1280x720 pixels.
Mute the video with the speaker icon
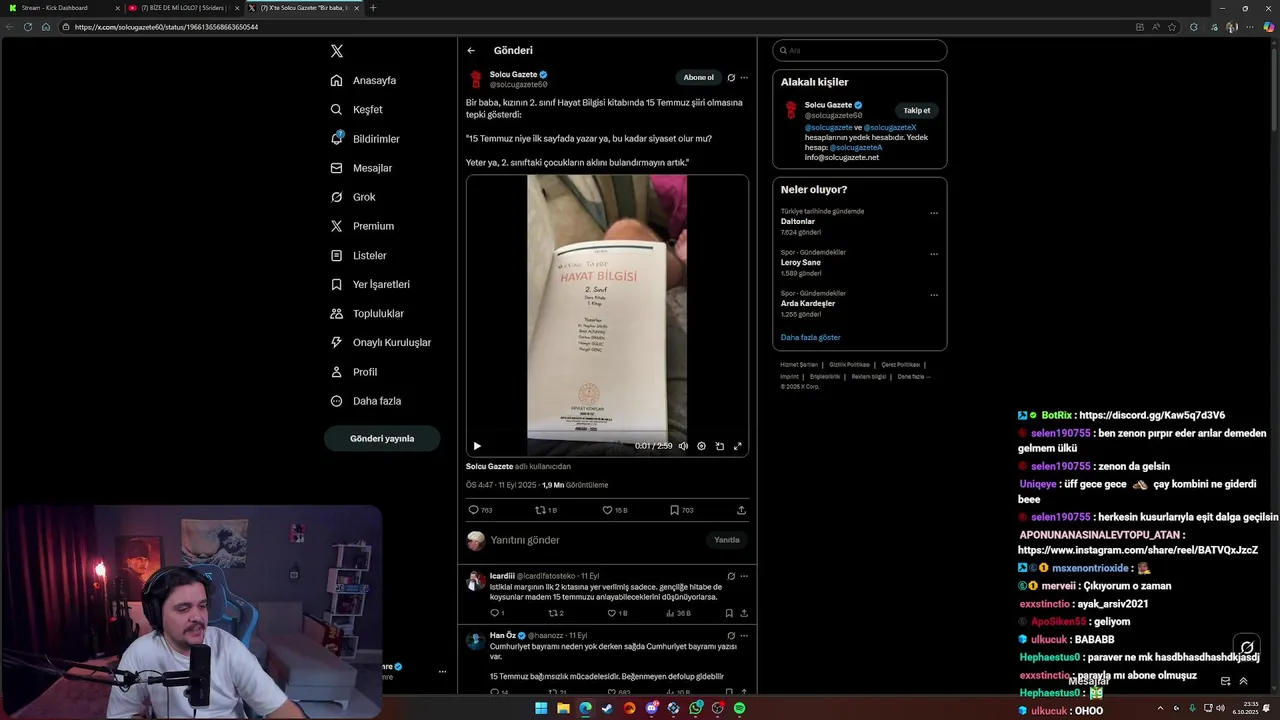(683, 446)
